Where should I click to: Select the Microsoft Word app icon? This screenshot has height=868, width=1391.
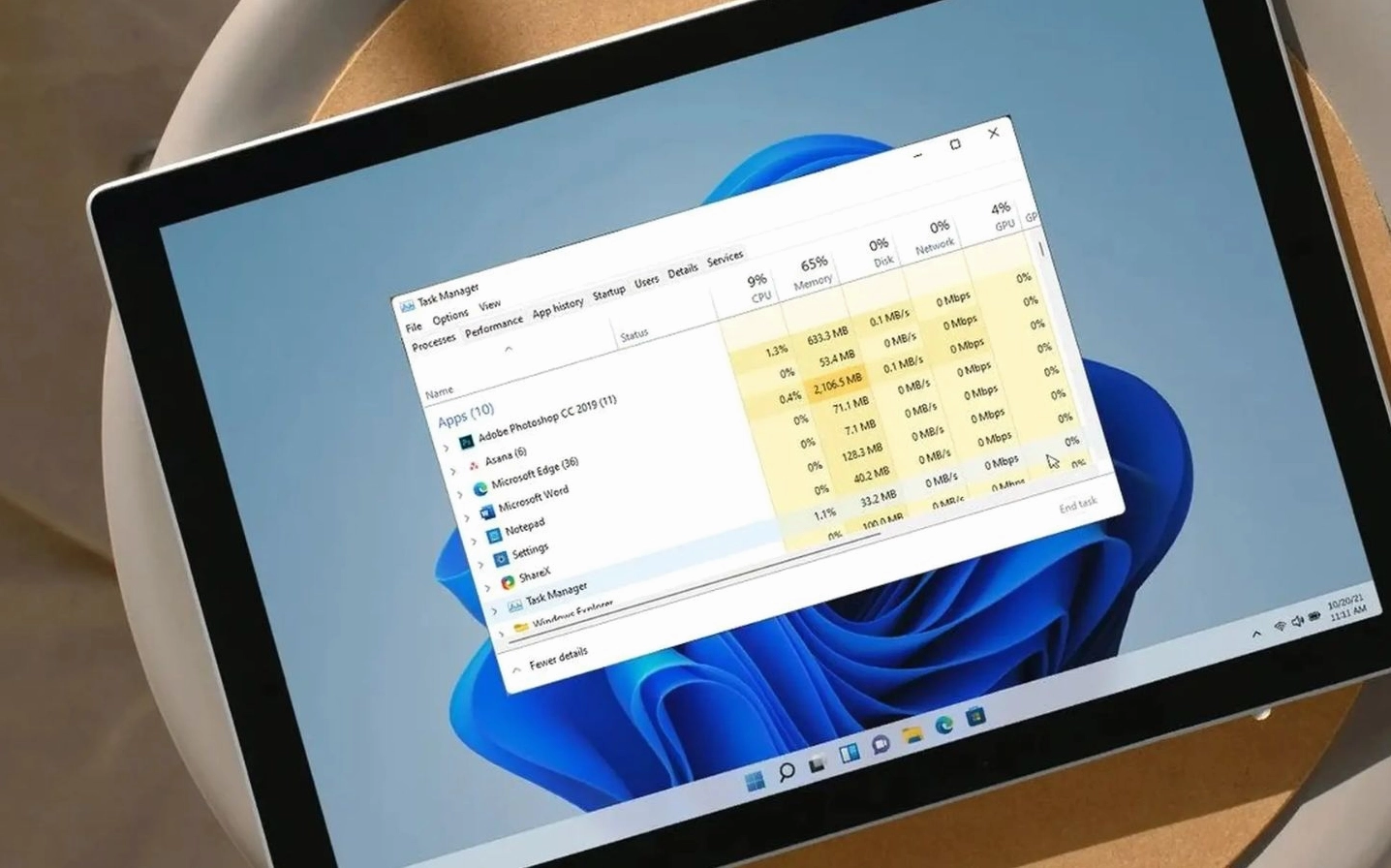(x=487, y=511)
